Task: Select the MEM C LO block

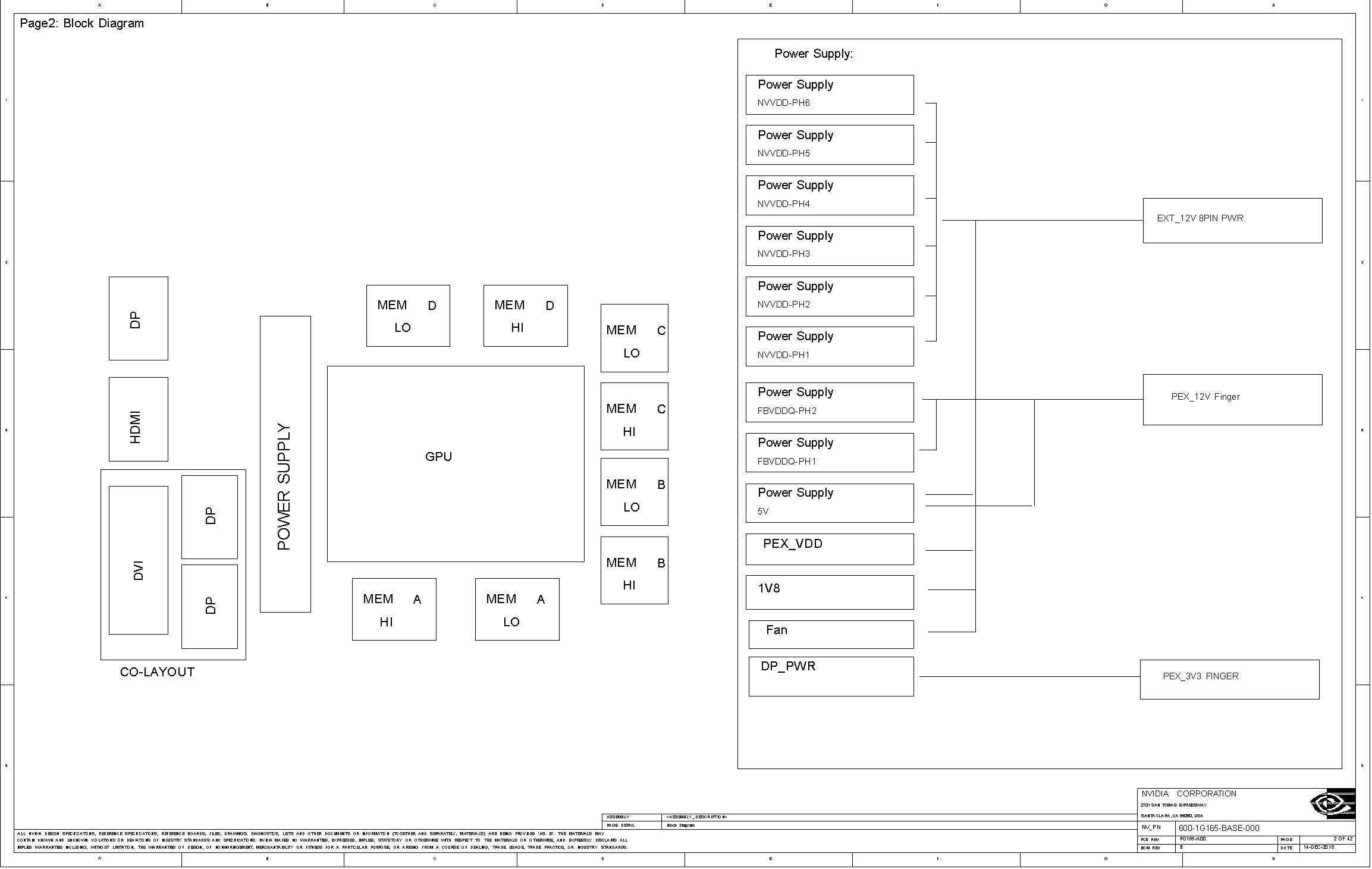Action: pos(635,338)
